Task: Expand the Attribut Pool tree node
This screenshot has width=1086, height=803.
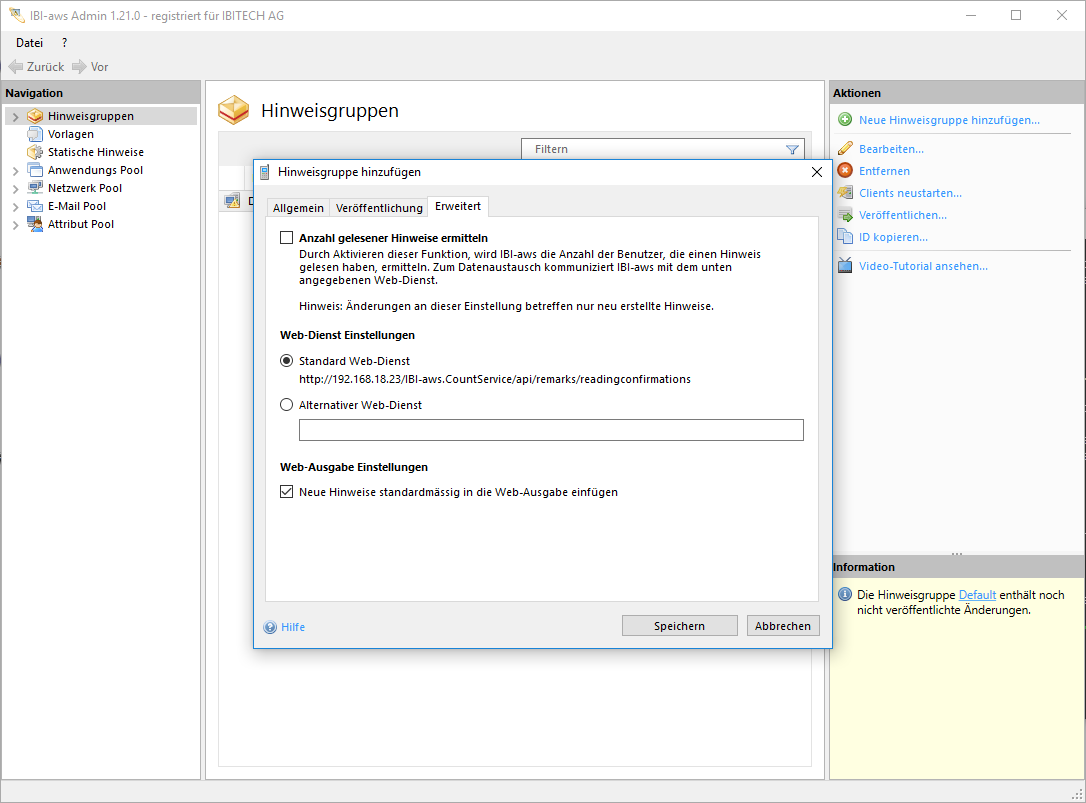Action: (15, 225)
